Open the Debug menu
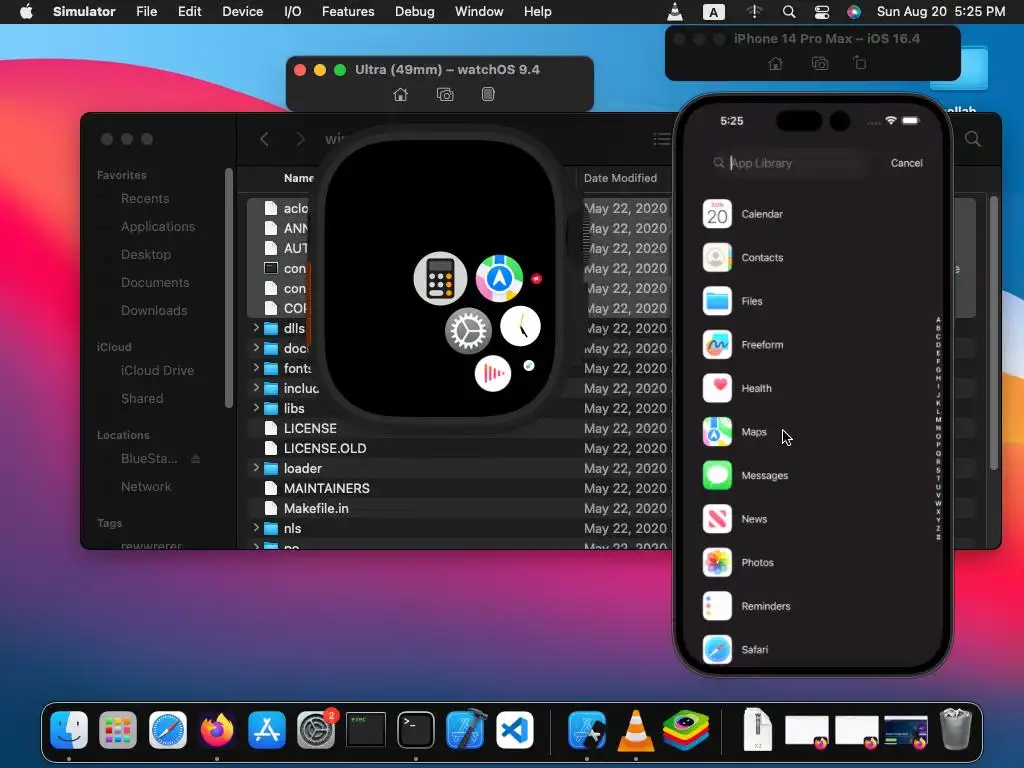1024x768 pixels. (x=415, y=12)
